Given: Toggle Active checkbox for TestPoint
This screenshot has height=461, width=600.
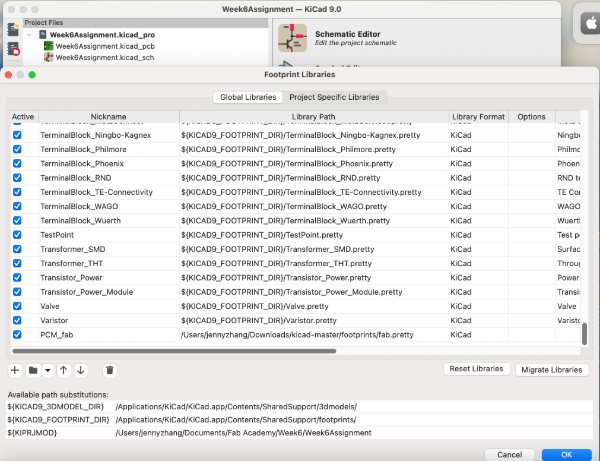Looking at the screenshot, I should click(17, 235).
